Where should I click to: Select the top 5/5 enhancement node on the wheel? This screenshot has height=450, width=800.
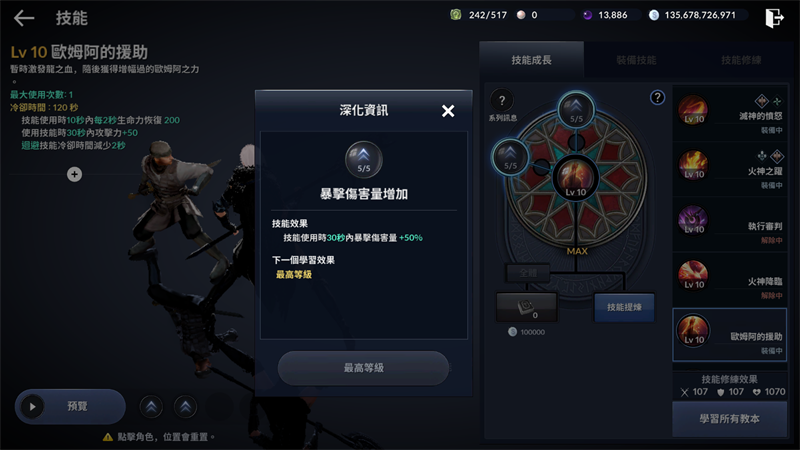coord(576,109)
